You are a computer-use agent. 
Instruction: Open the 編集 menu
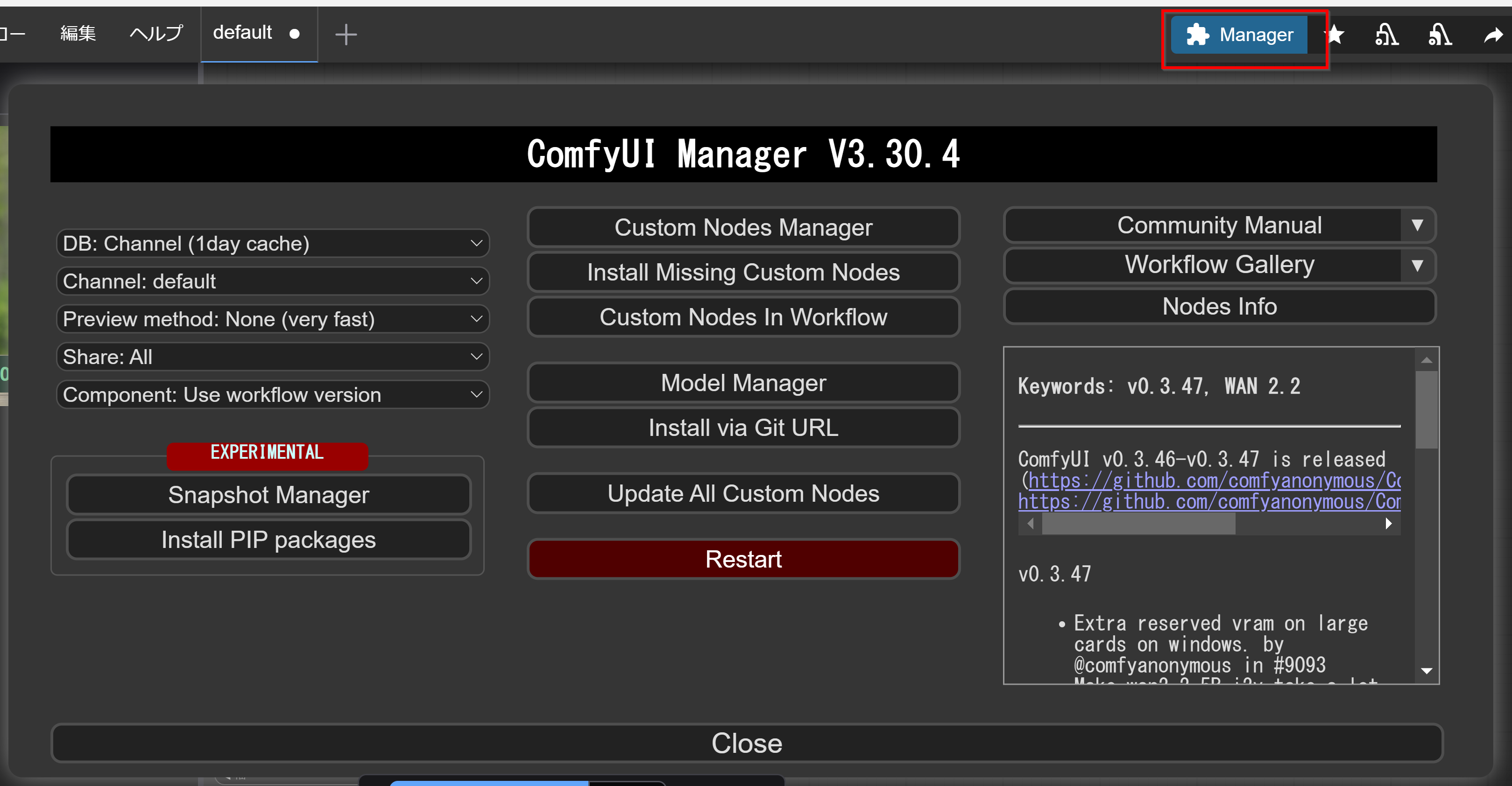tap(78, 34)
